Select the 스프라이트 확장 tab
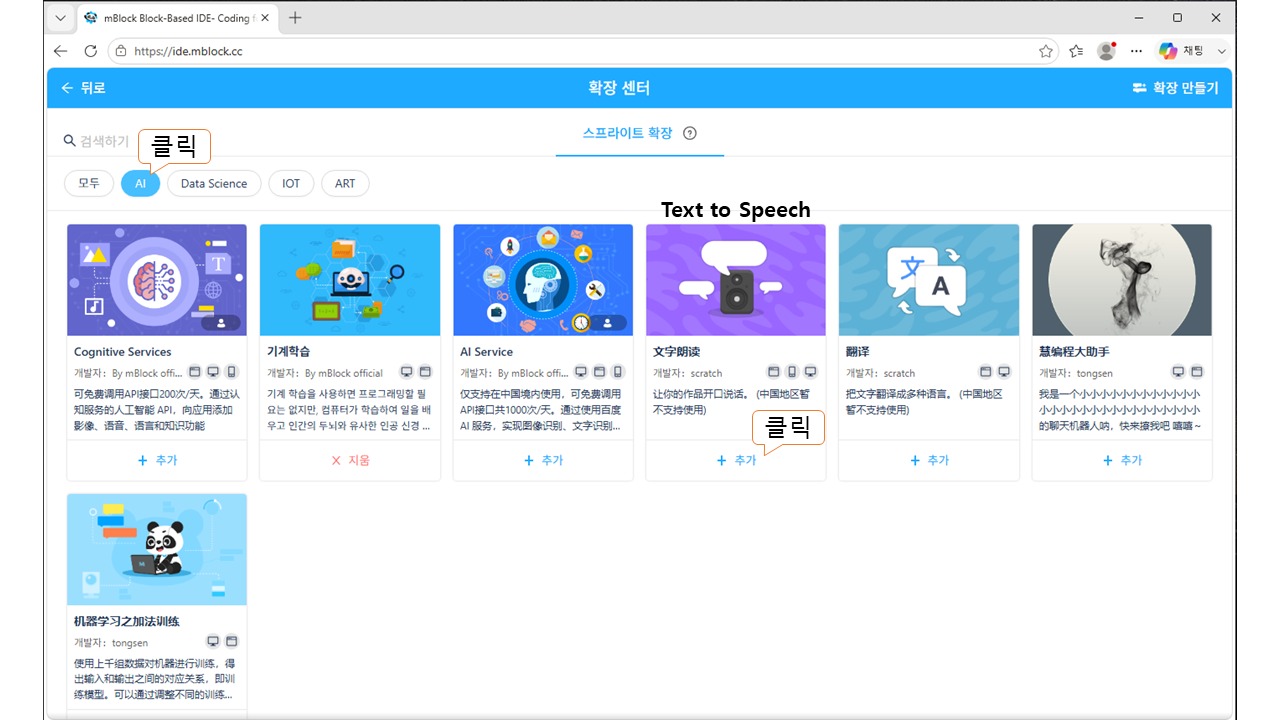The image size is (1280, 720). click(628, 133)
